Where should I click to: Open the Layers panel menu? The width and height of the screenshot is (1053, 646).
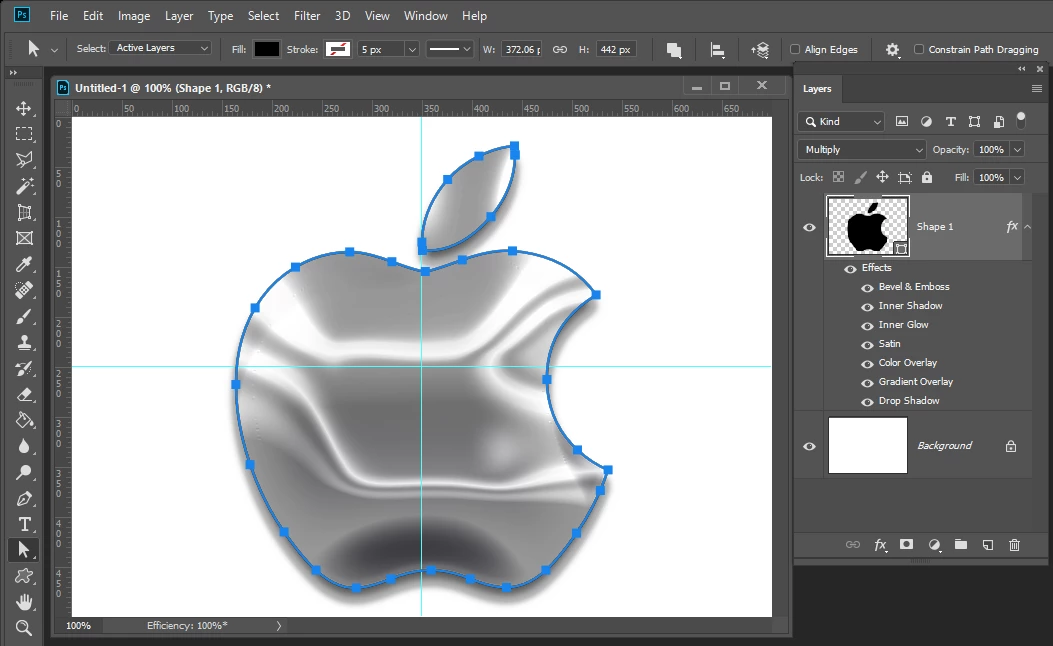1037,89
